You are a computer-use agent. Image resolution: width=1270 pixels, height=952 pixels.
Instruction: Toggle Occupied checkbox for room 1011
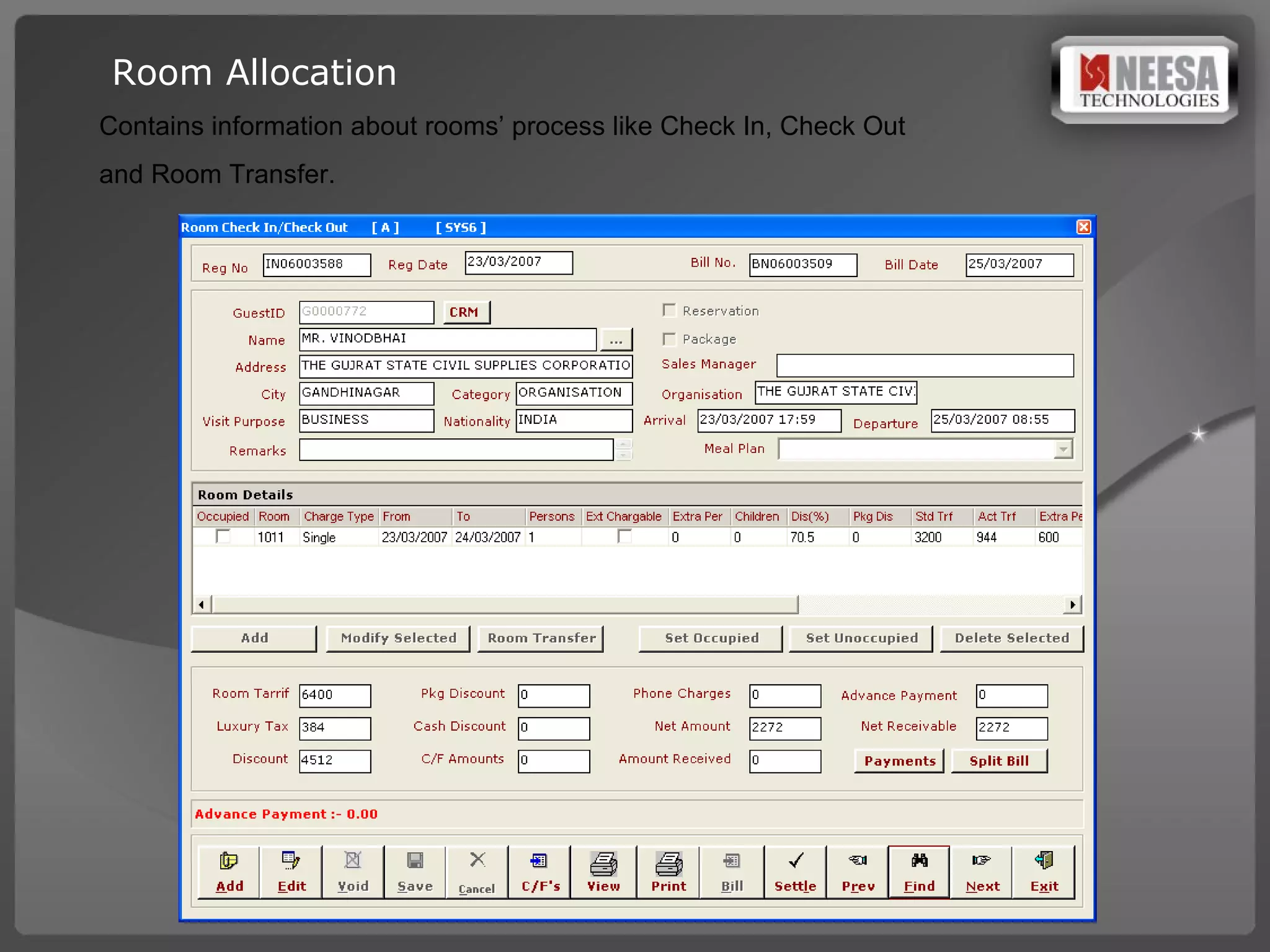tap(223, 536)
